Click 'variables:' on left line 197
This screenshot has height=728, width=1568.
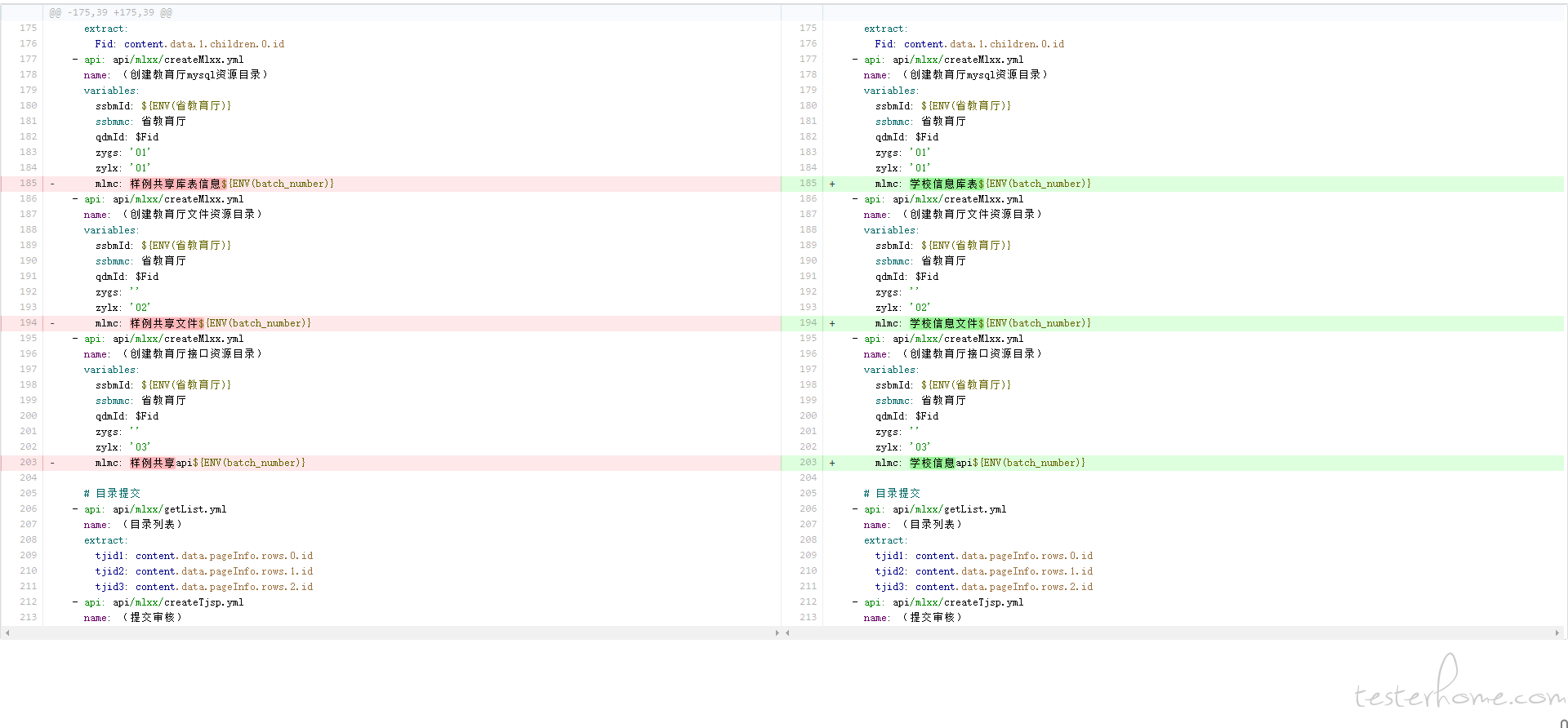111,370
